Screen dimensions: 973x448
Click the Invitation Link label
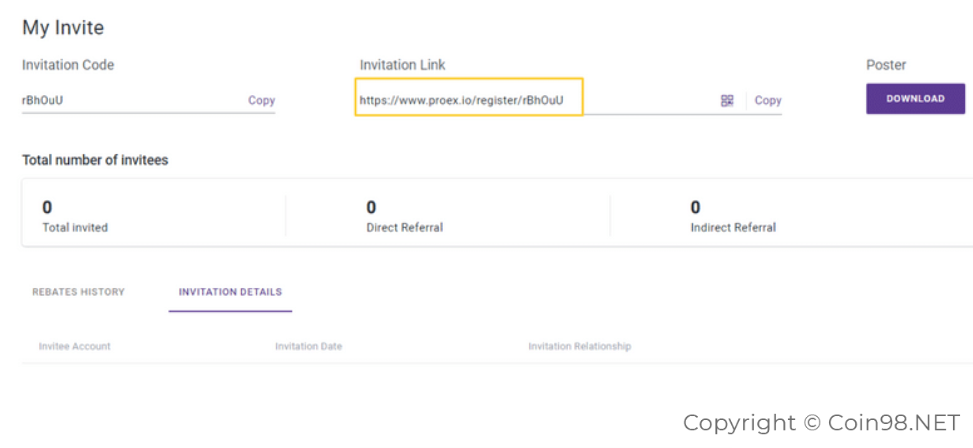403,65
